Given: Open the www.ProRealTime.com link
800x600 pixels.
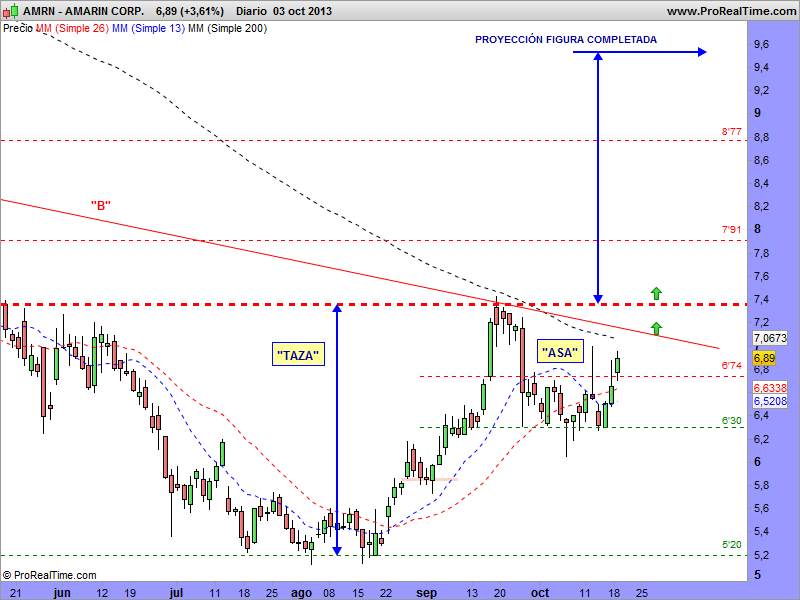Looking at the screenshot, I should (x=732, y=11).
